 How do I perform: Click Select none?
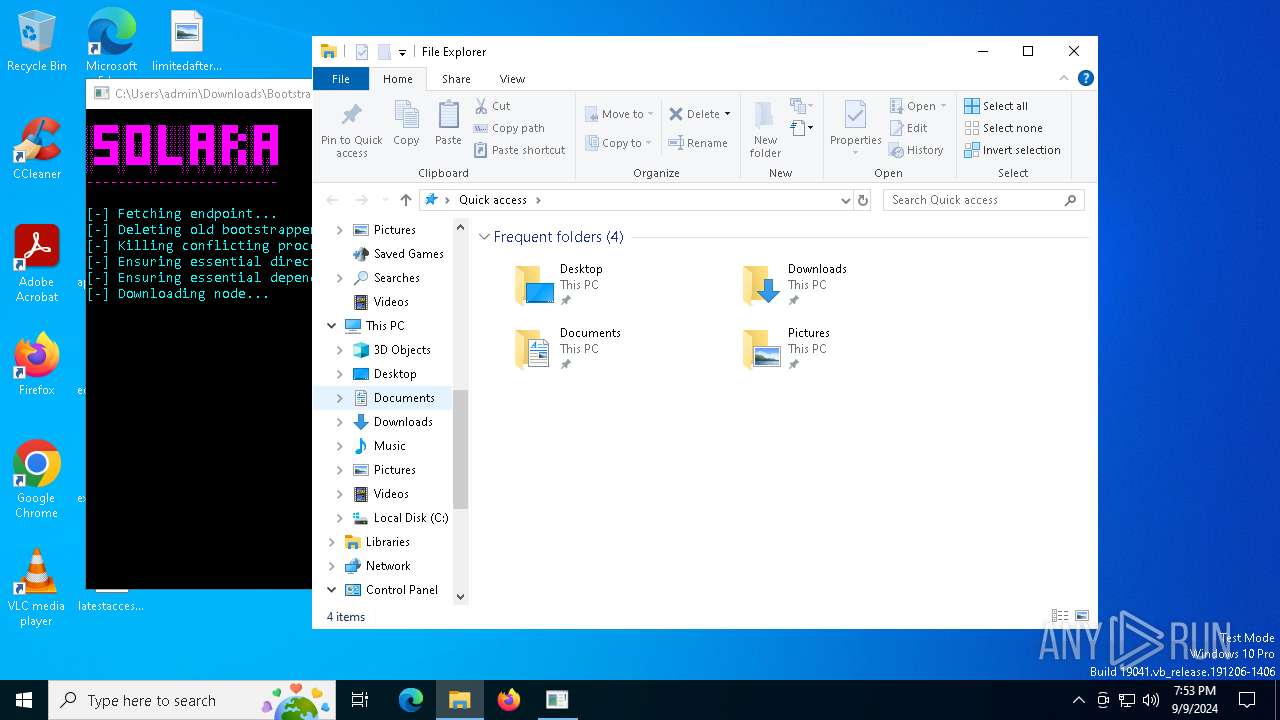coord(1003,128)
